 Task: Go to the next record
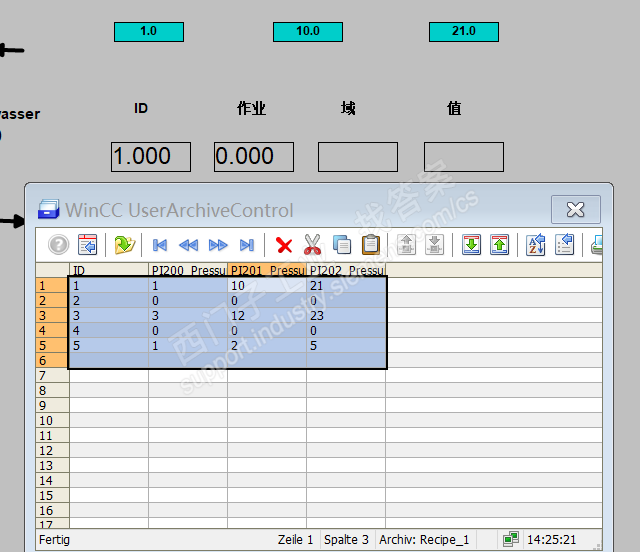tap(218, 245)
